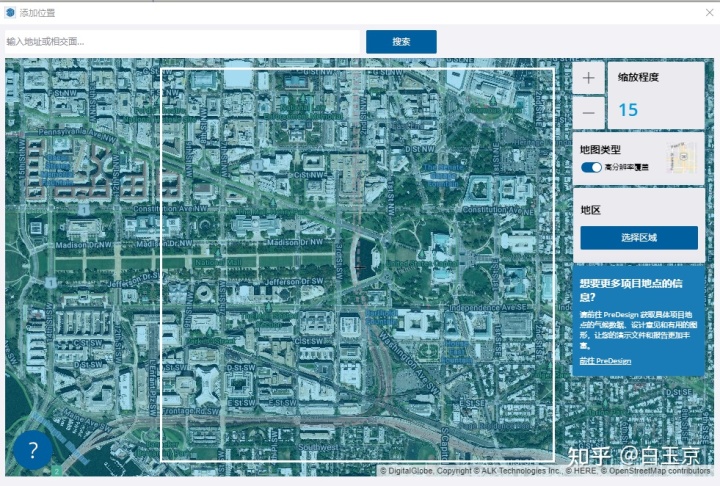Close the 添加位置 dialog
The image size is (720, 486).
click(x=709, y=13)
